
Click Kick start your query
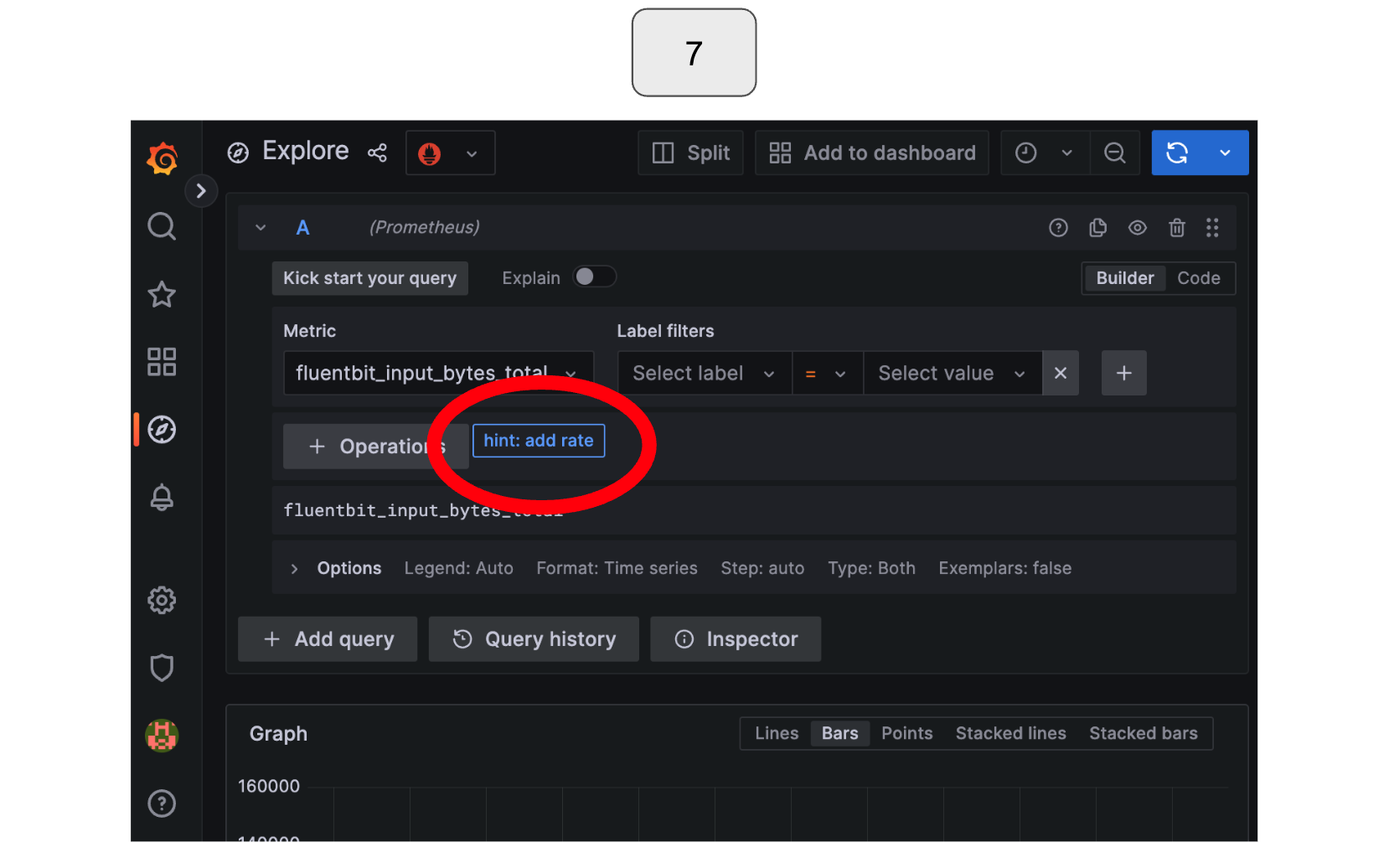click(x=369, y=278)
